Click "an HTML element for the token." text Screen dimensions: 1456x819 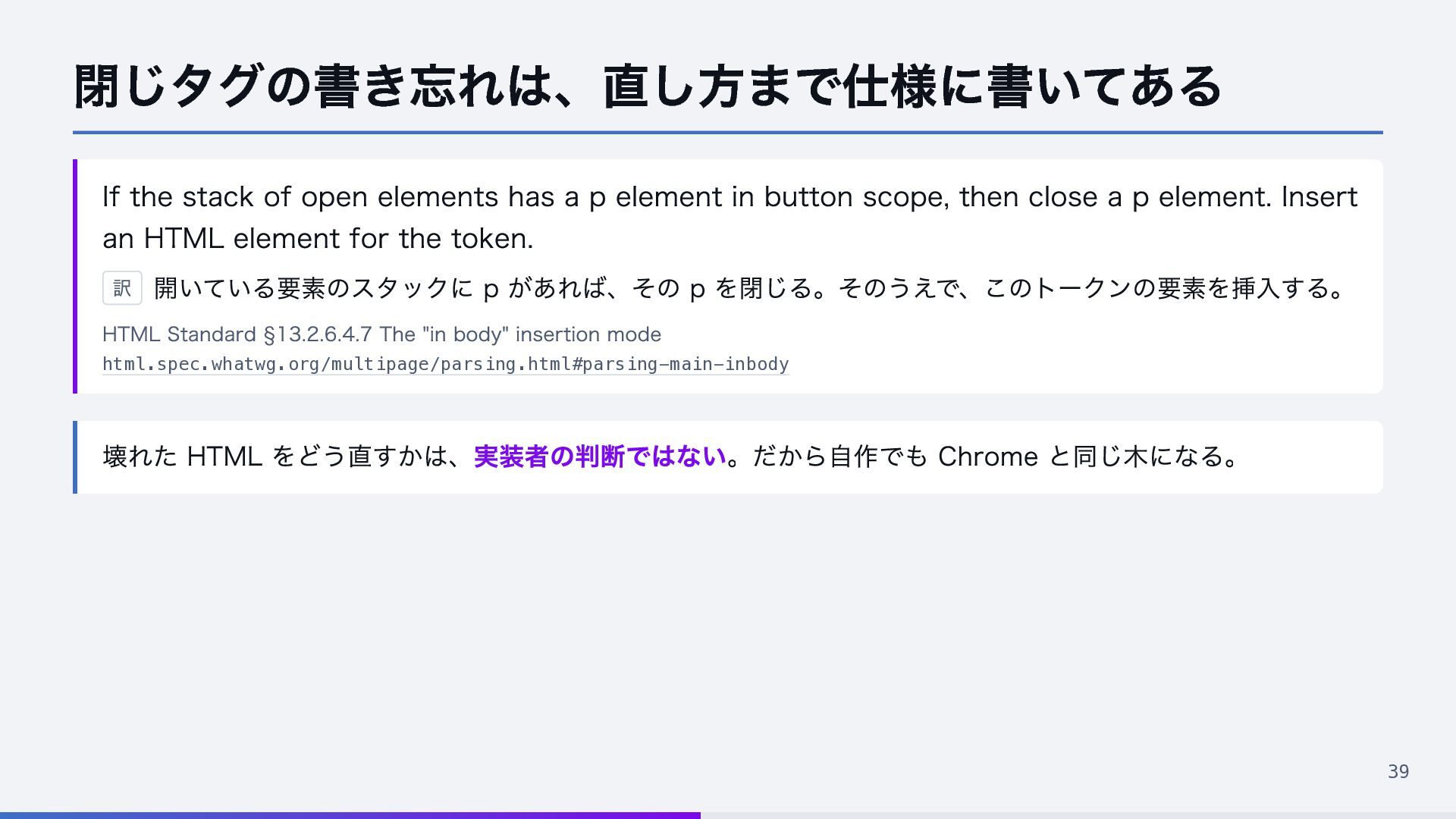click(x=318, y=239)
